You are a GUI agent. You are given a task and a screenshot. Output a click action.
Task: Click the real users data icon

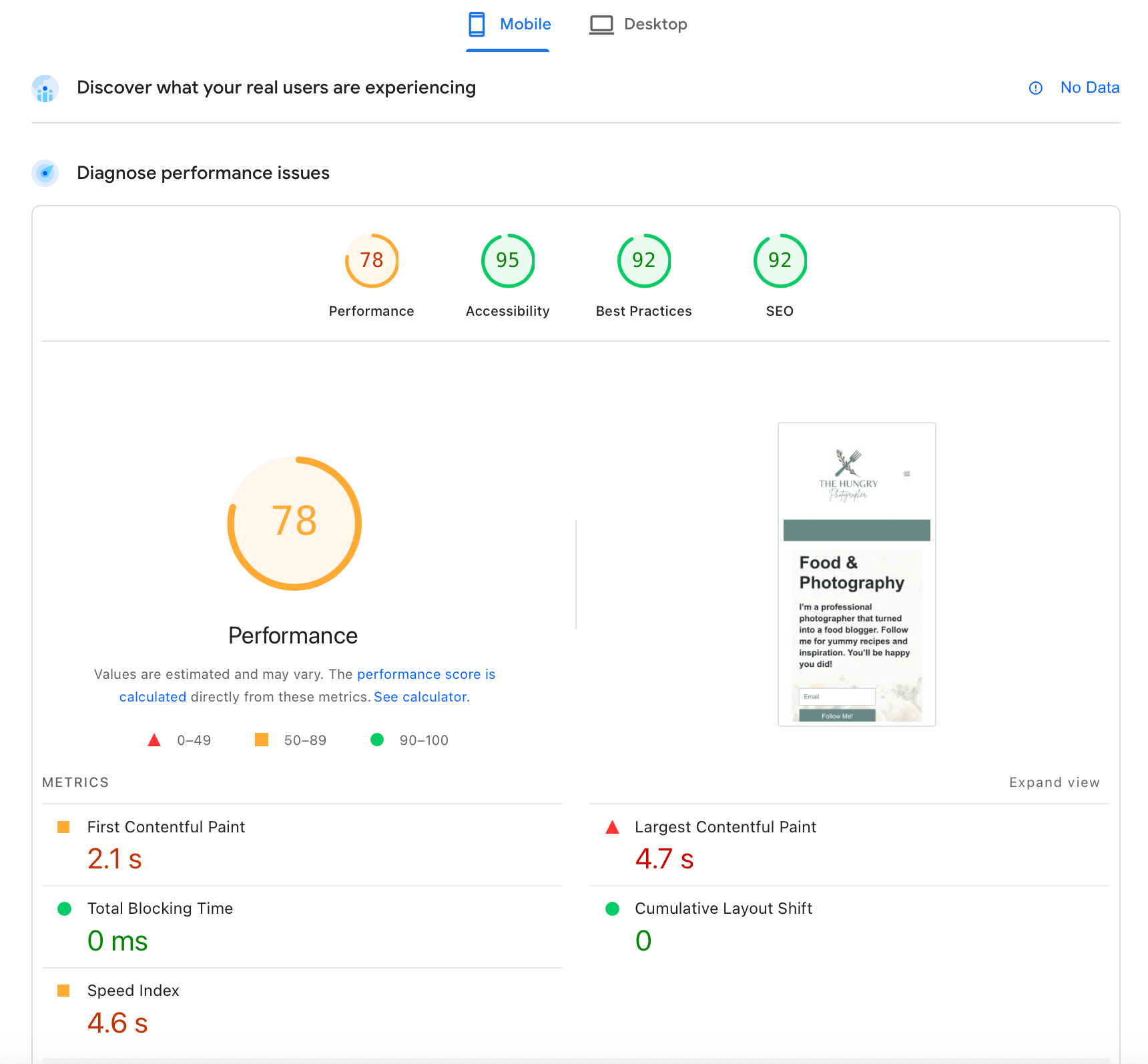(x=45, y=88)
